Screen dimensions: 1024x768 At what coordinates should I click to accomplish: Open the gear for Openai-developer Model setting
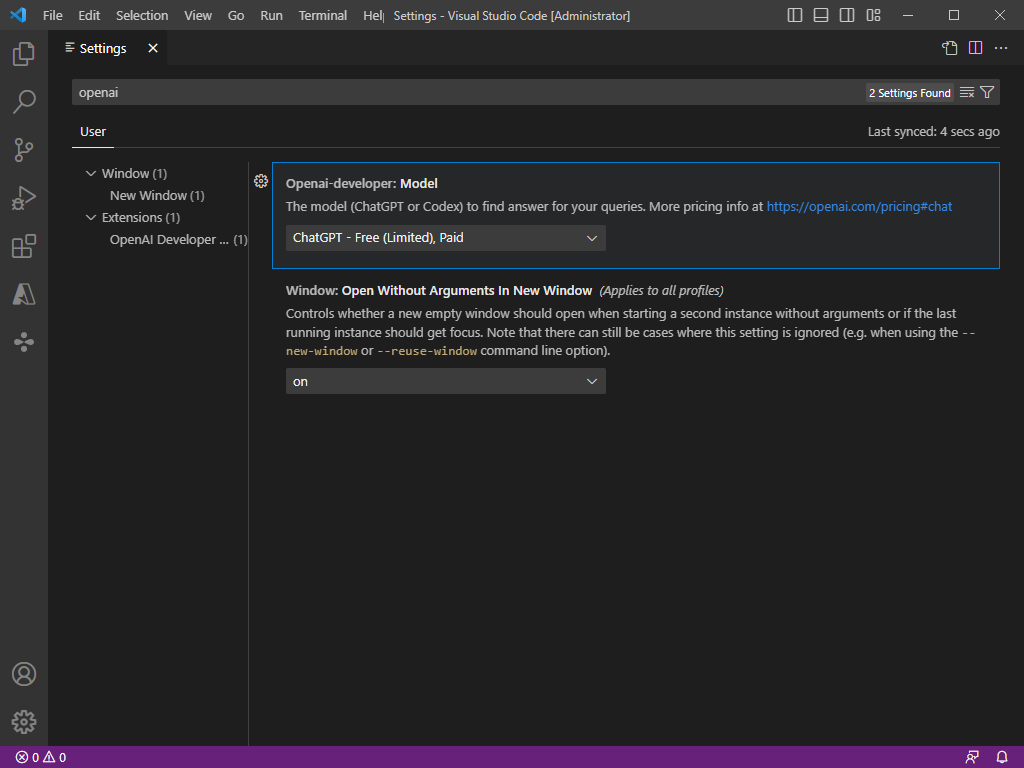(x=261, y=181)
